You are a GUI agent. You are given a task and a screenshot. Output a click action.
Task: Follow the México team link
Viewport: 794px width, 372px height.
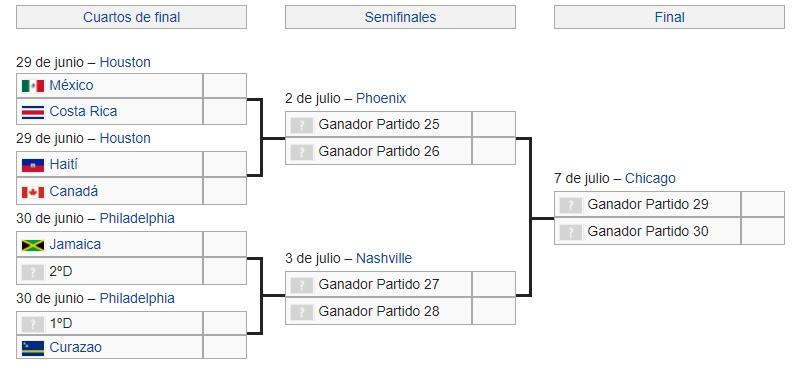tap(71, 86)
